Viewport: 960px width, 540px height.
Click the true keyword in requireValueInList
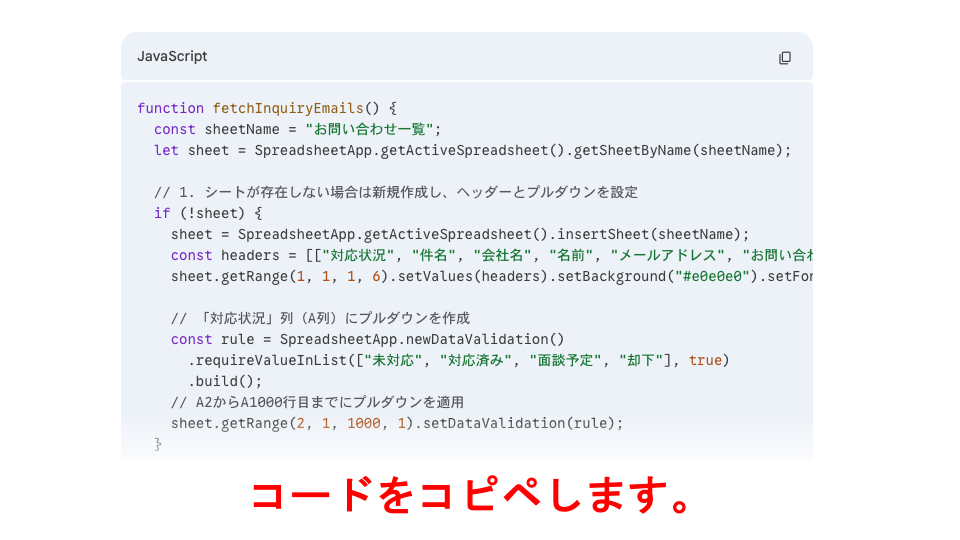point(705,361)
